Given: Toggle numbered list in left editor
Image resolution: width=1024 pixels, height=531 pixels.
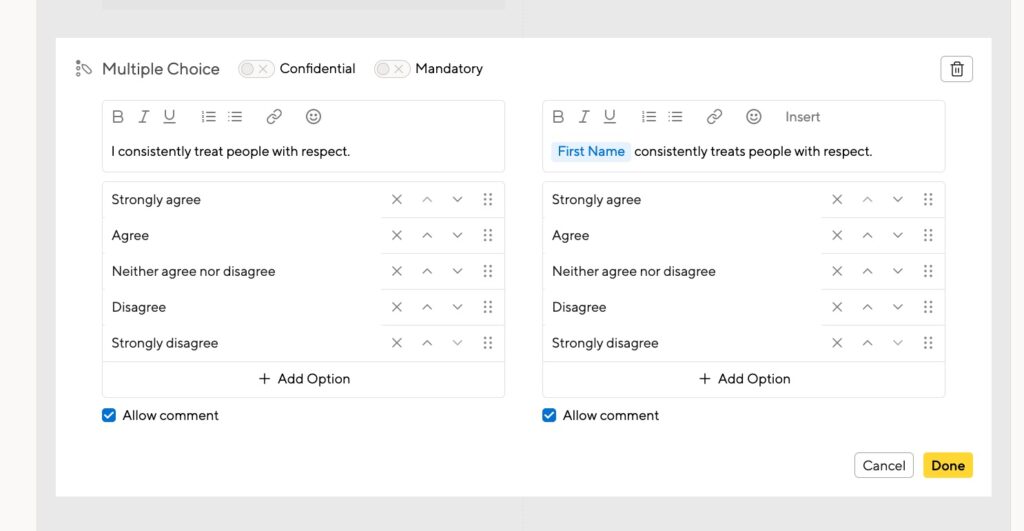Looking at the screenshot, I should [208, 117].
